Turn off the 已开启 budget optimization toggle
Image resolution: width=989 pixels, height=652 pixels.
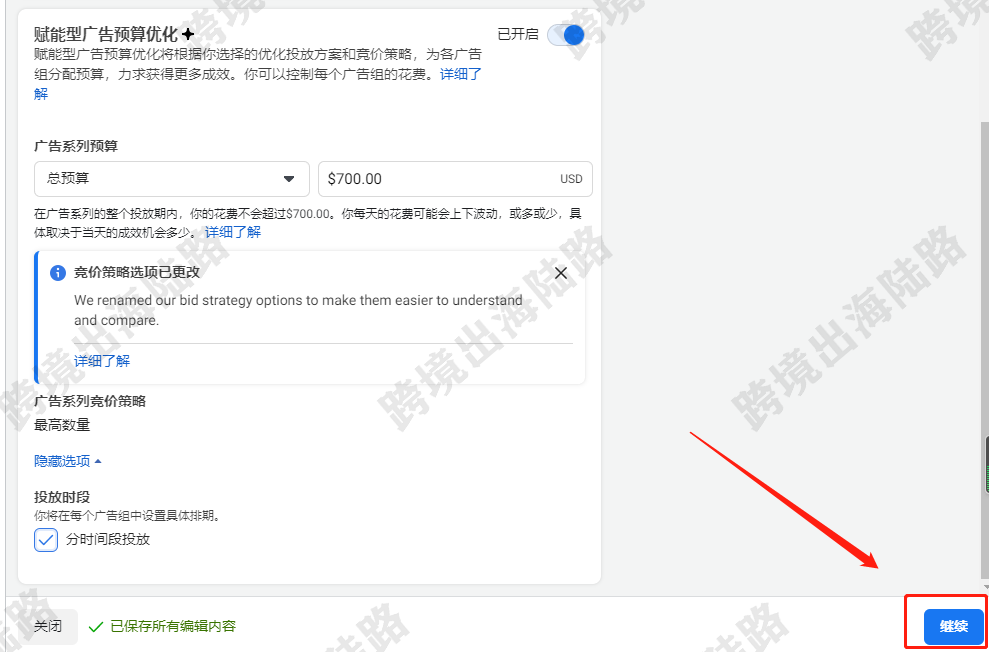click(x=566, y=35)
